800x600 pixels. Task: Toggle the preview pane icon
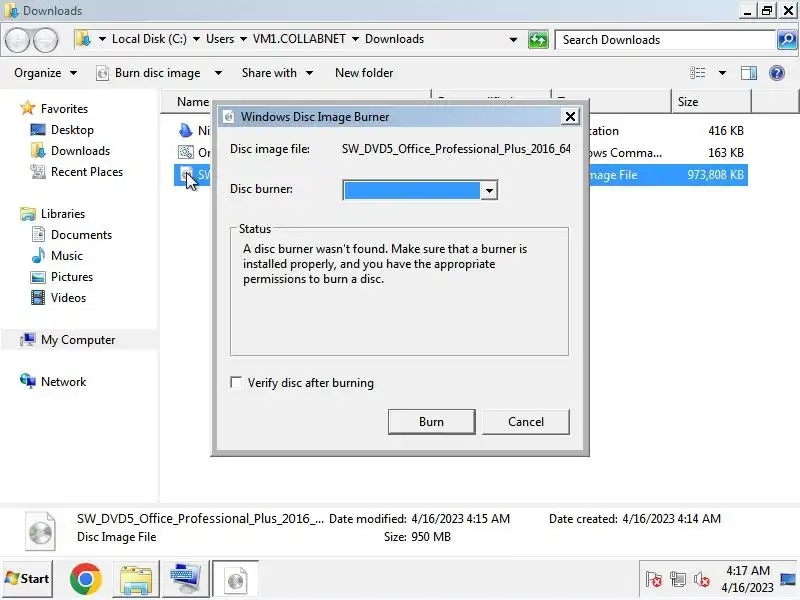(x=748, y=73)
